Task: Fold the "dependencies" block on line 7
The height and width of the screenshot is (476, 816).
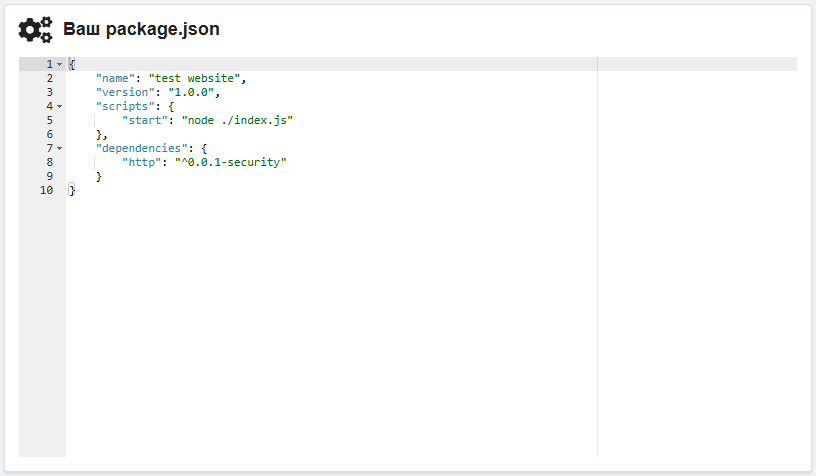Action: click(x=60, y=148)
